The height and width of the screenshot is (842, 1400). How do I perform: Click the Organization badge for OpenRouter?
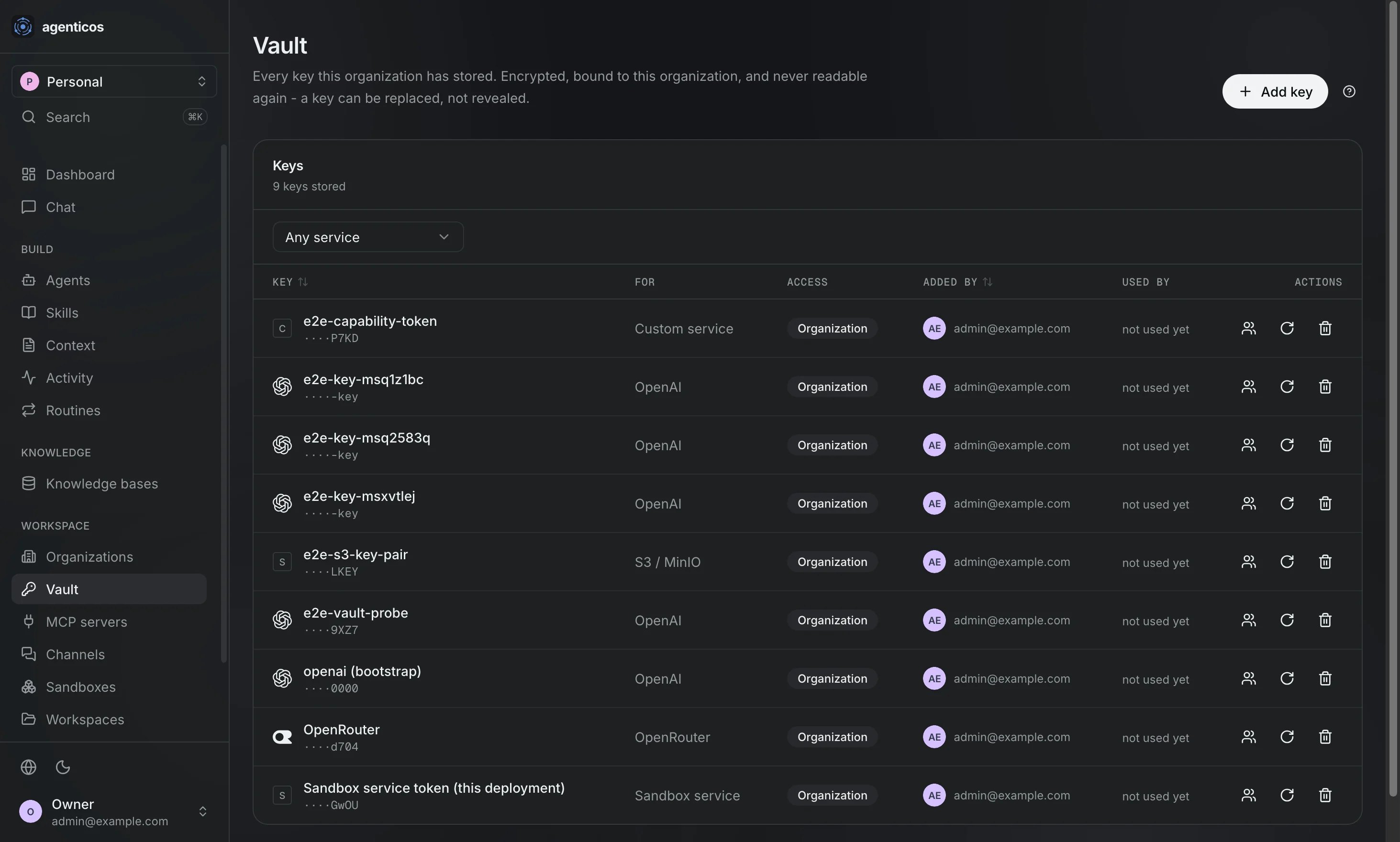832,737
